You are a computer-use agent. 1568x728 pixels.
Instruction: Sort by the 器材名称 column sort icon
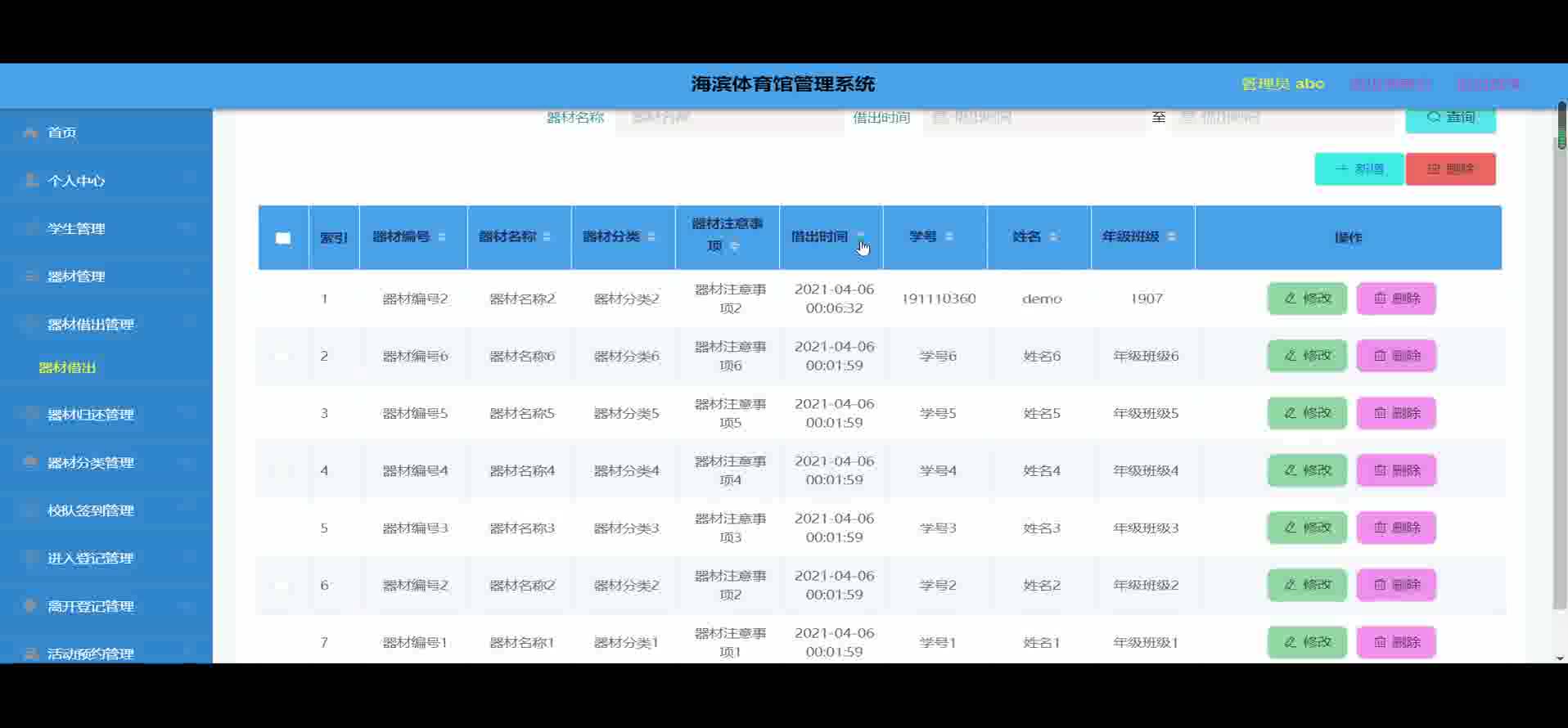[547, 237]
